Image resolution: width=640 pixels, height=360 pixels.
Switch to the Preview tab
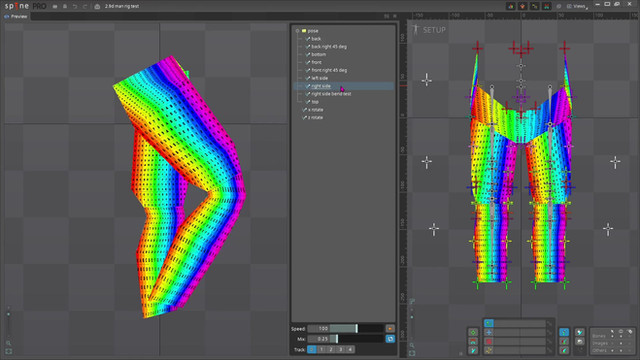pos(16,16)
